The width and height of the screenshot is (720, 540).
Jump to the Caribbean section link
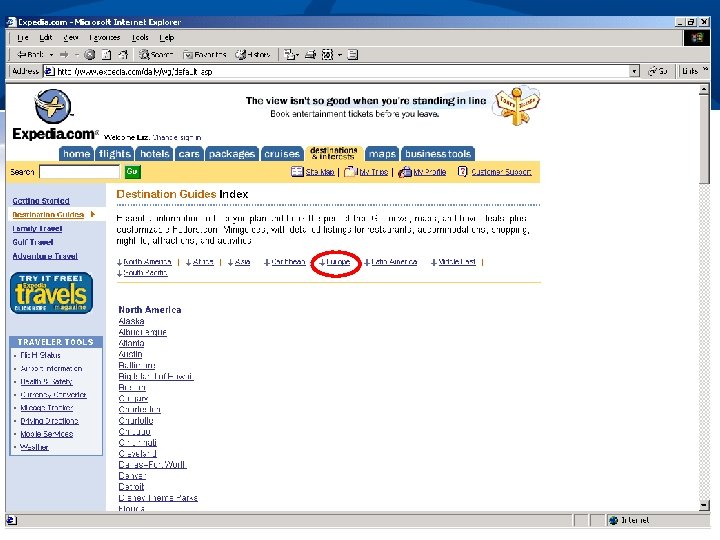[x=288, y=262]
